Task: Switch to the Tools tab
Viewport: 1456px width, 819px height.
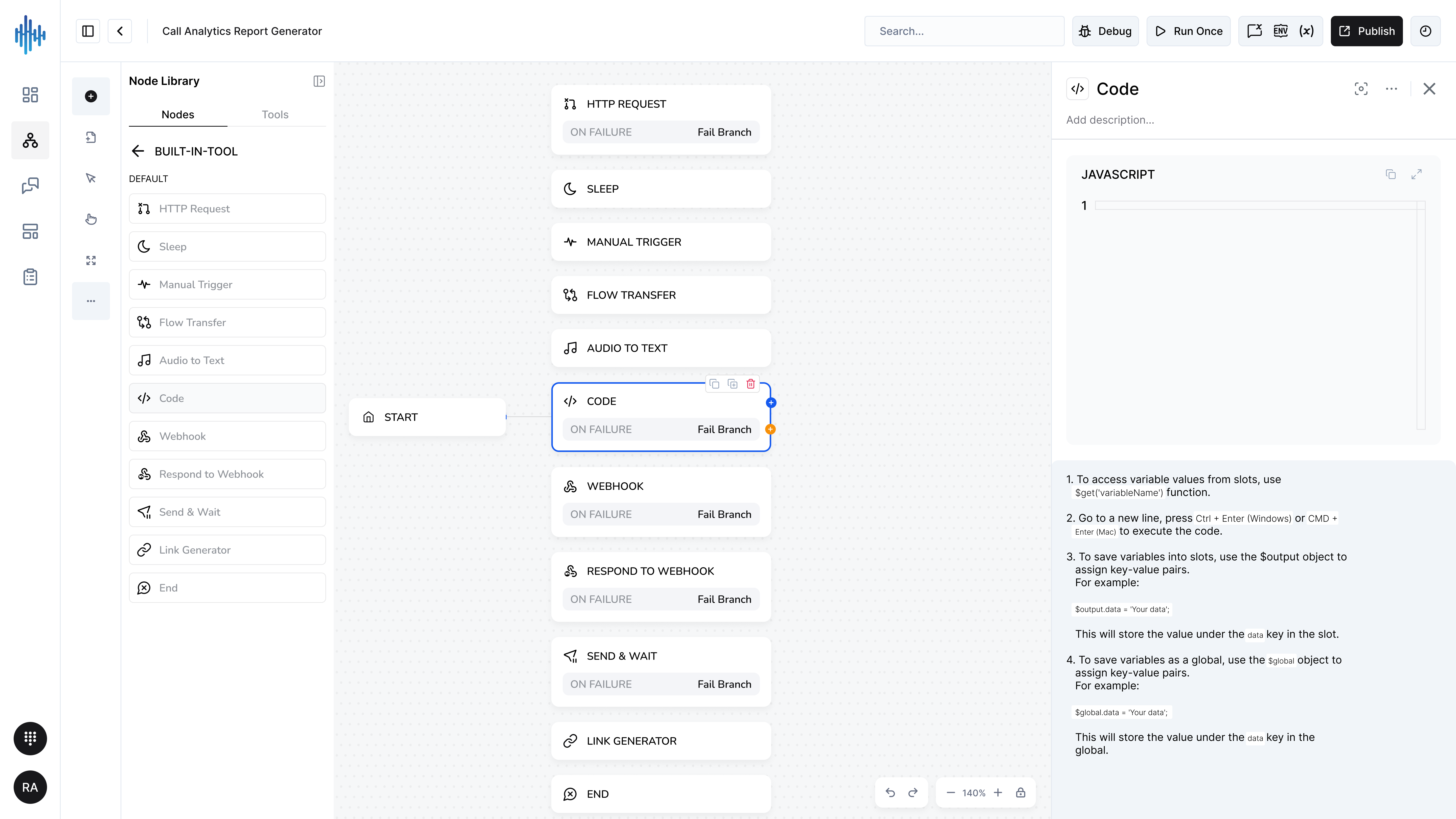Action: coord(275,115)
